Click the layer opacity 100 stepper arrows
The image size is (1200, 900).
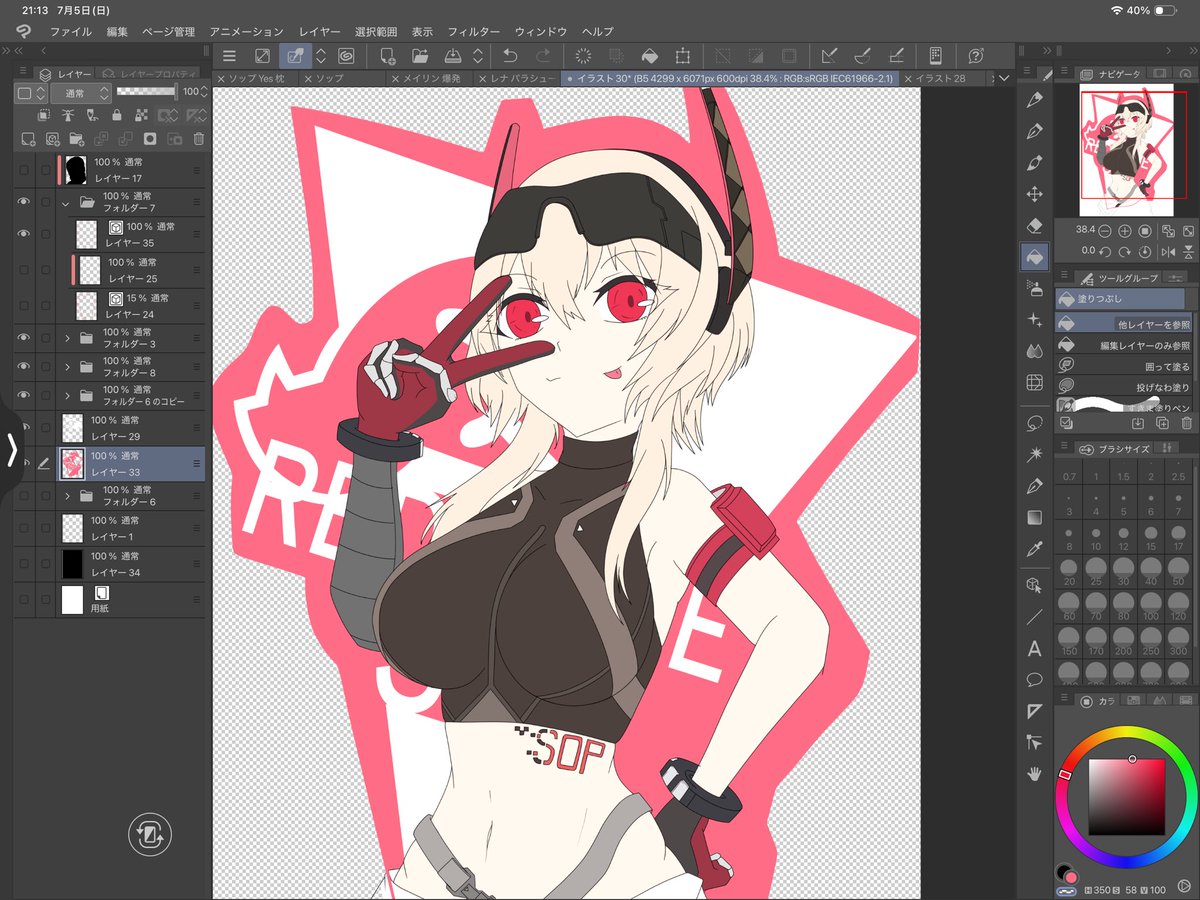[204, 92]
